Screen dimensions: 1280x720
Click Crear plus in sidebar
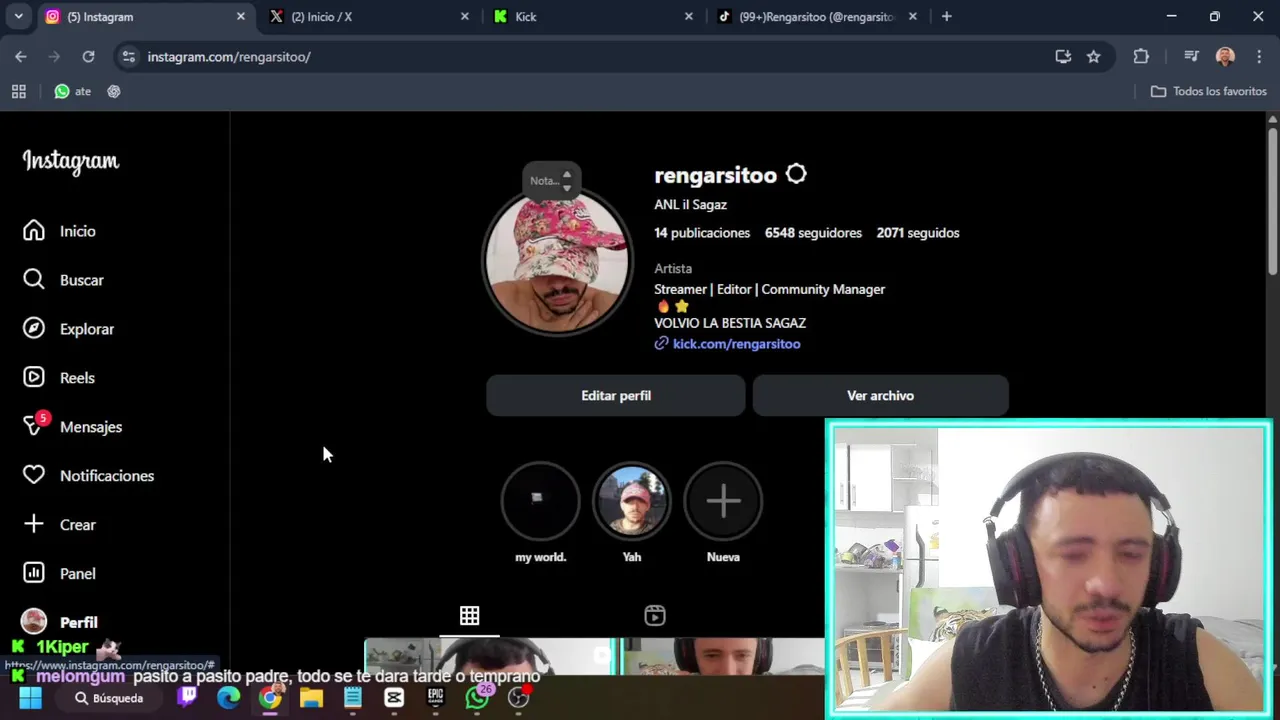[x=60, y=525]
